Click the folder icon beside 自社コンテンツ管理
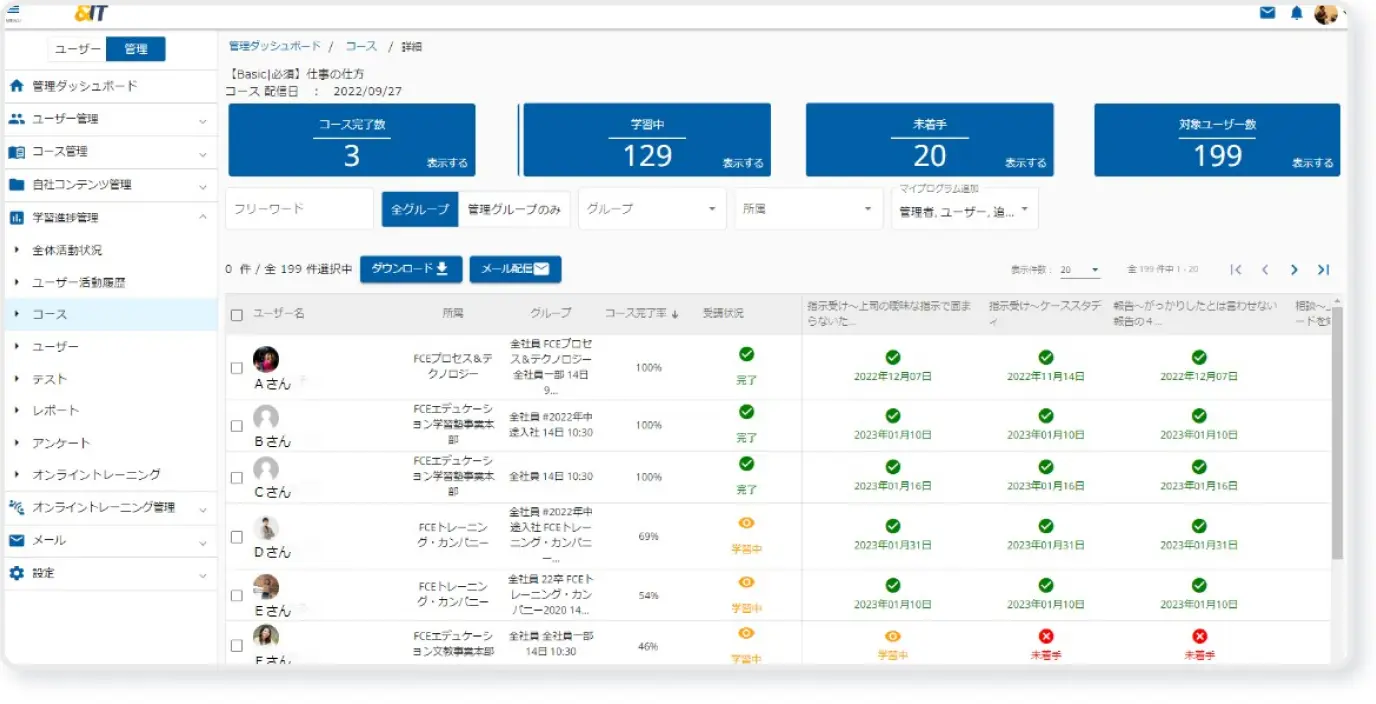This screenshot has width=1376, height=704. 16,185
